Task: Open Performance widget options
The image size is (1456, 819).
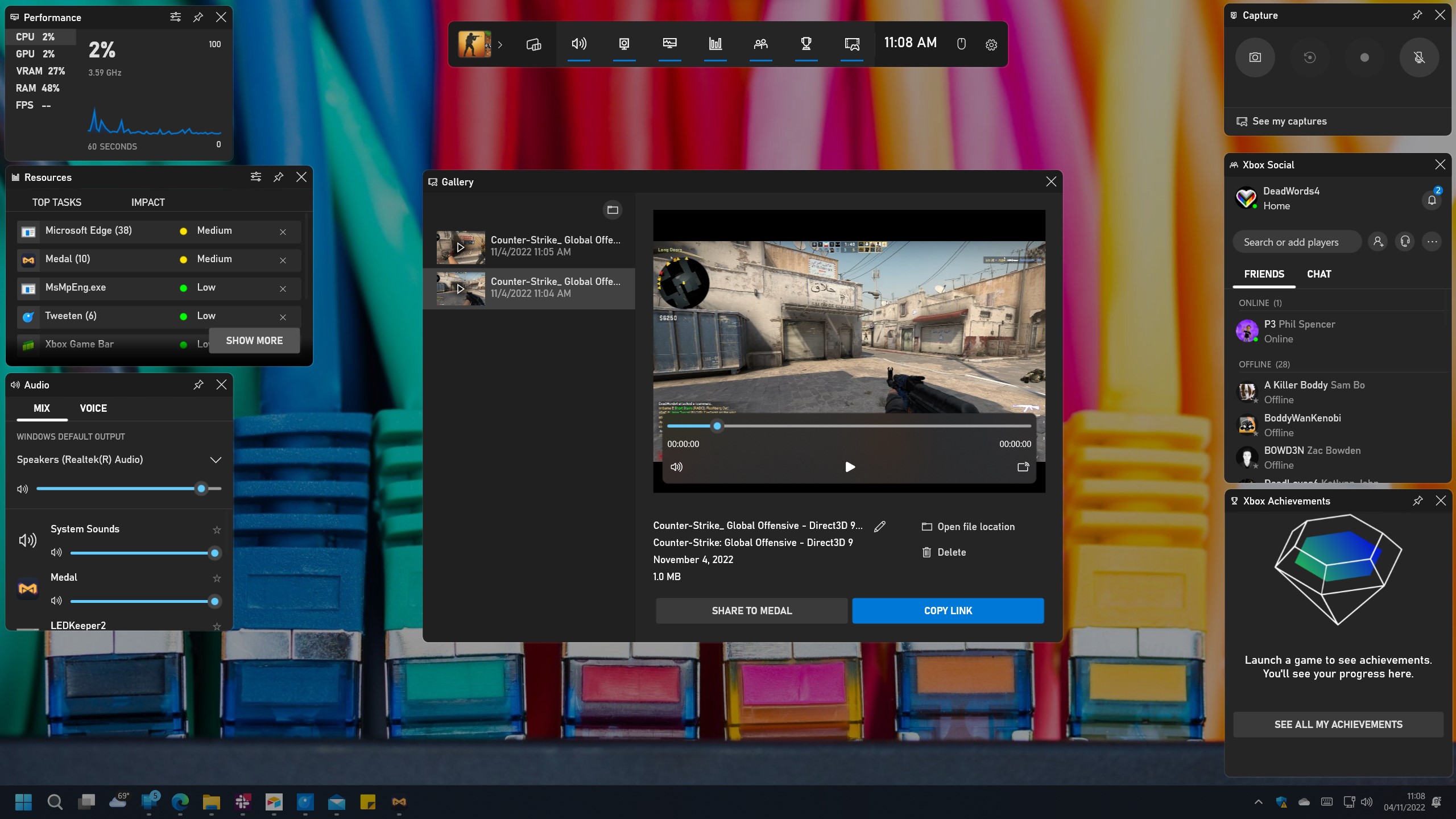Action: pos(175,17)
